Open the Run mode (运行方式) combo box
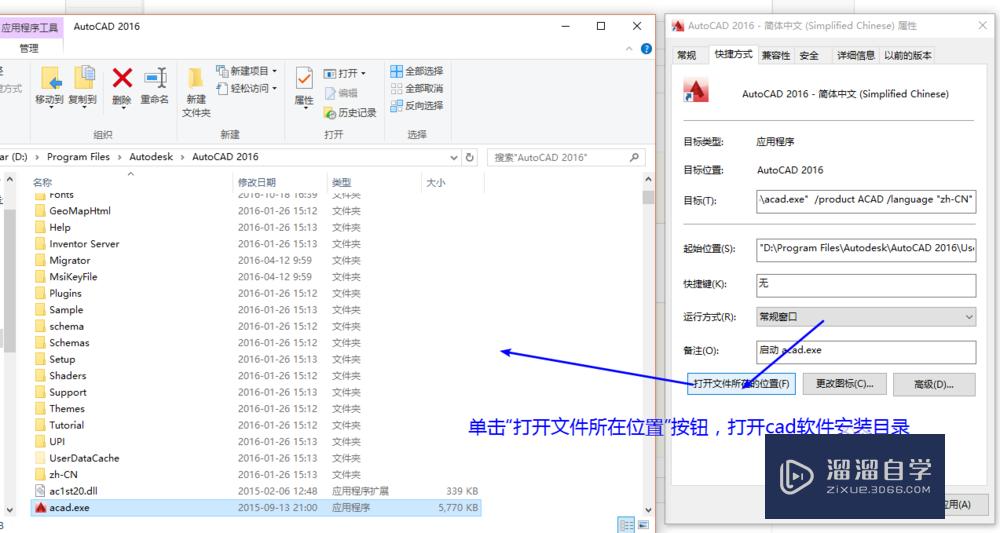 (x=866, y=316)
